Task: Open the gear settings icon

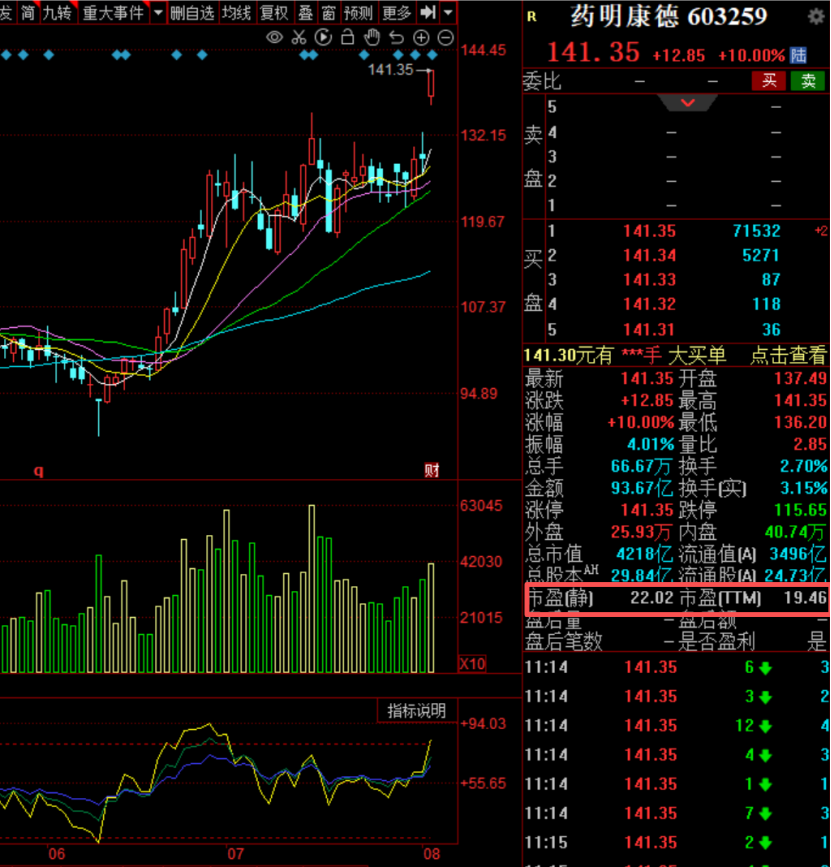Action: point(816,17)
